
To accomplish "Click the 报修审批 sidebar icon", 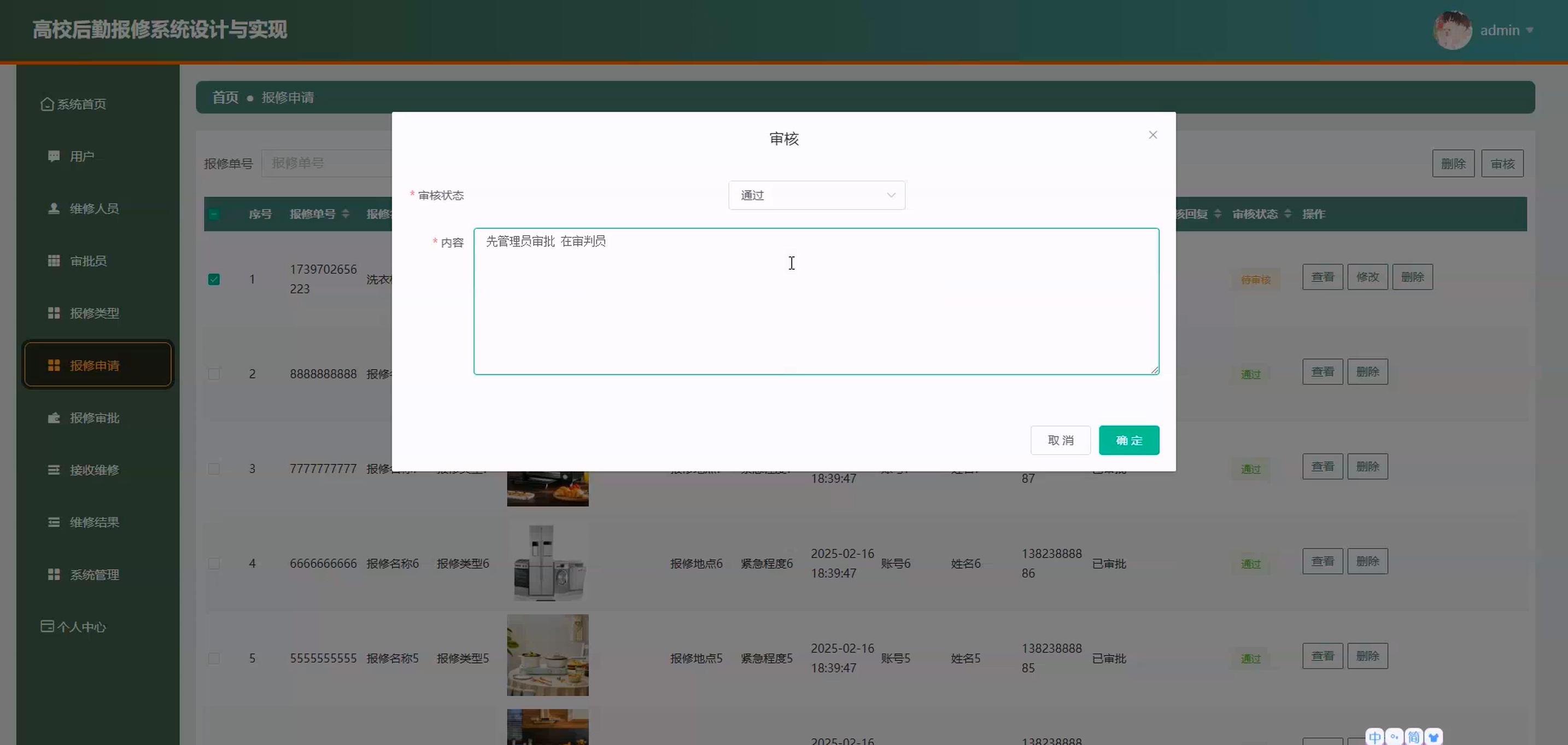I will [x=54, y=418].
